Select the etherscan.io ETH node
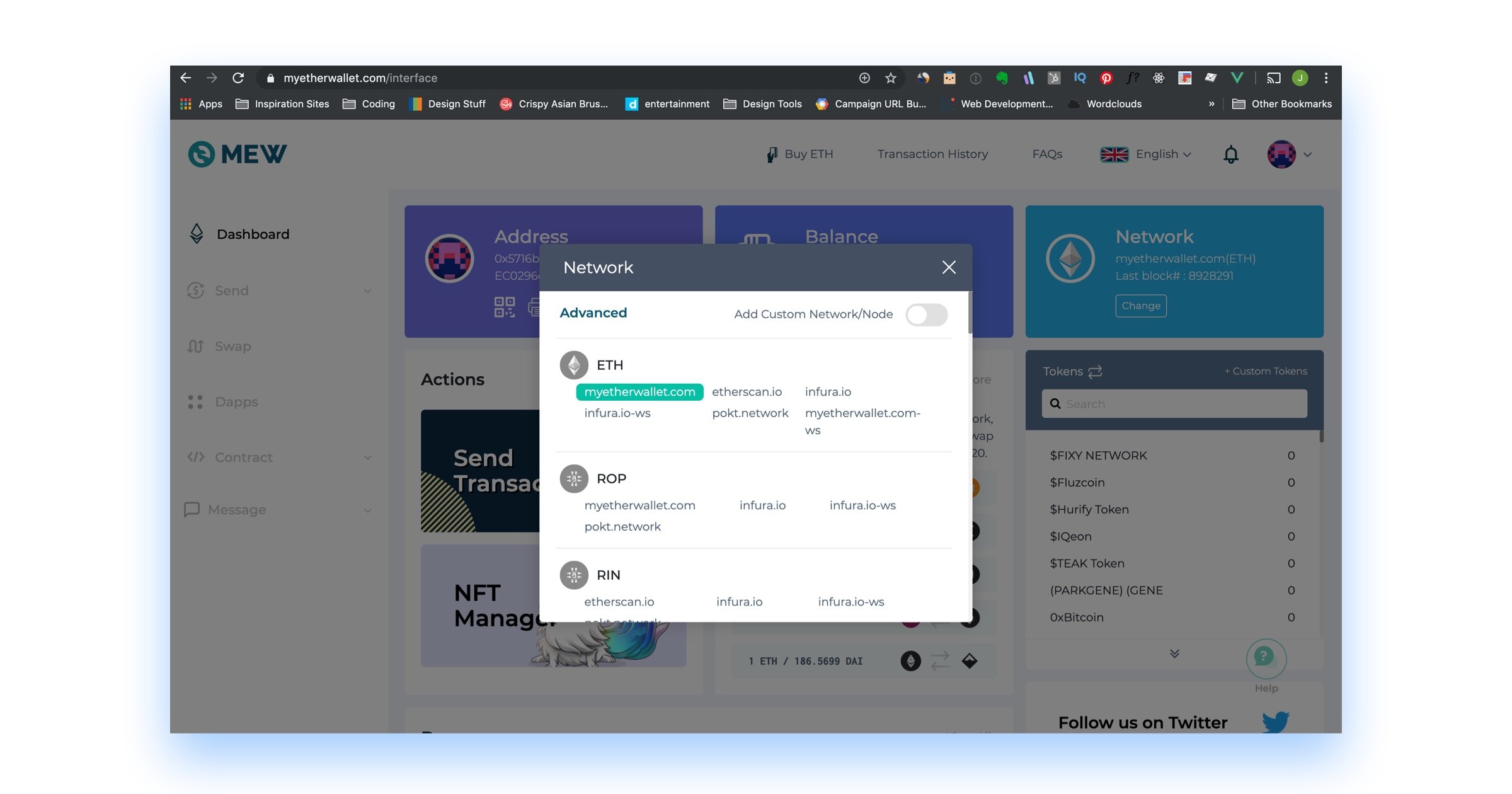The image size is (1512, 794). pos(747,391)
